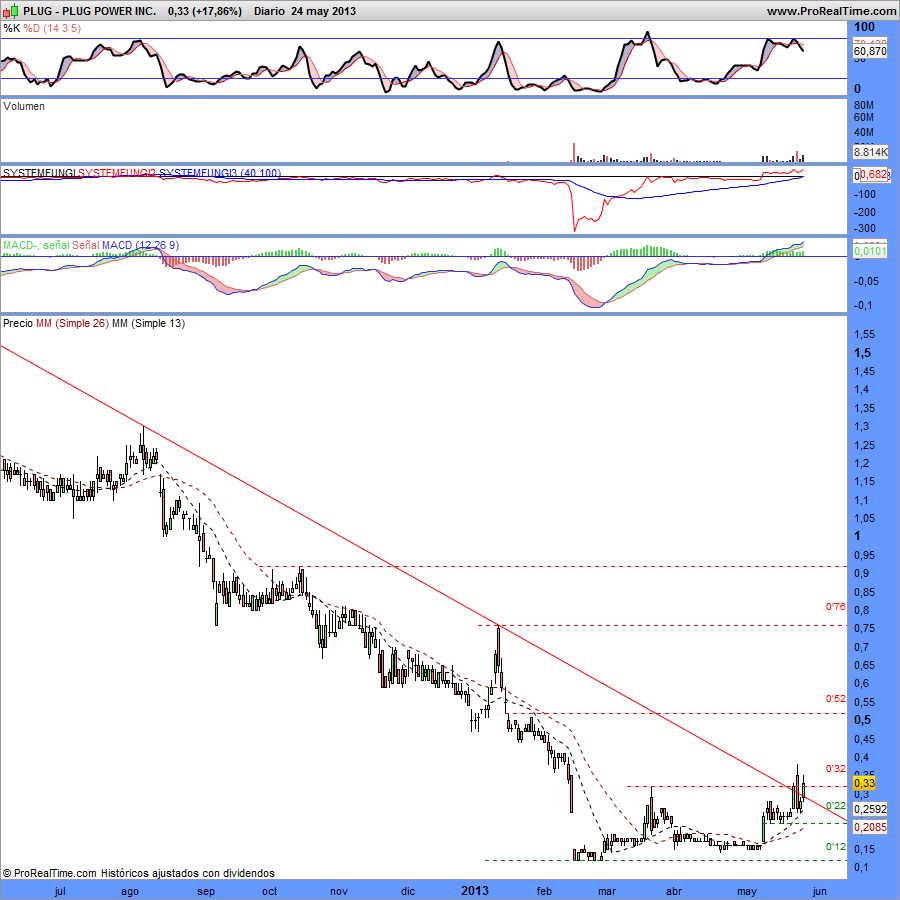Click the Diario timeframe label
The height and width of the screenshot is (900, 900).
point(269,11)
